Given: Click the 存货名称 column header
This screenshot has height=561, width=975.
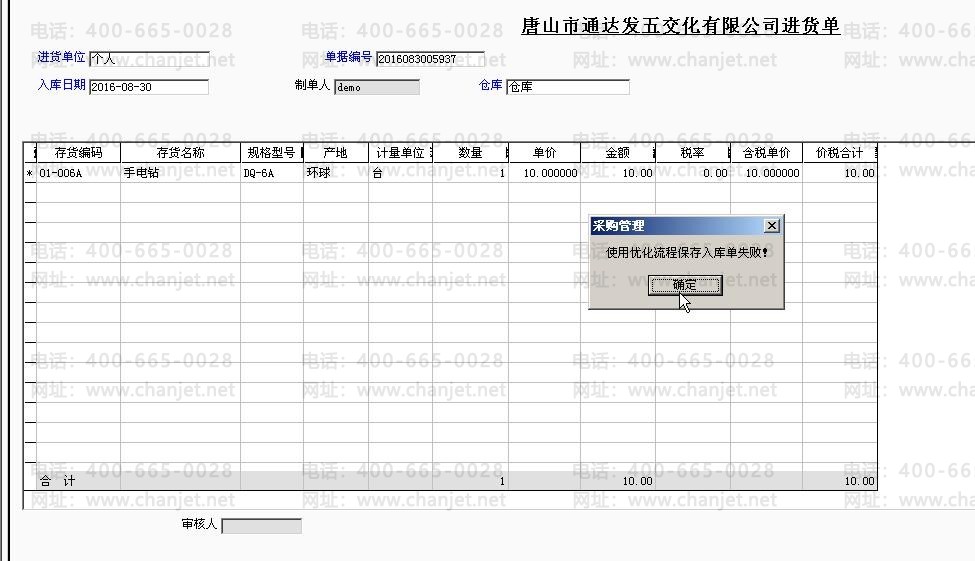Looking at the screenshot, I should [x=180, y=153].
